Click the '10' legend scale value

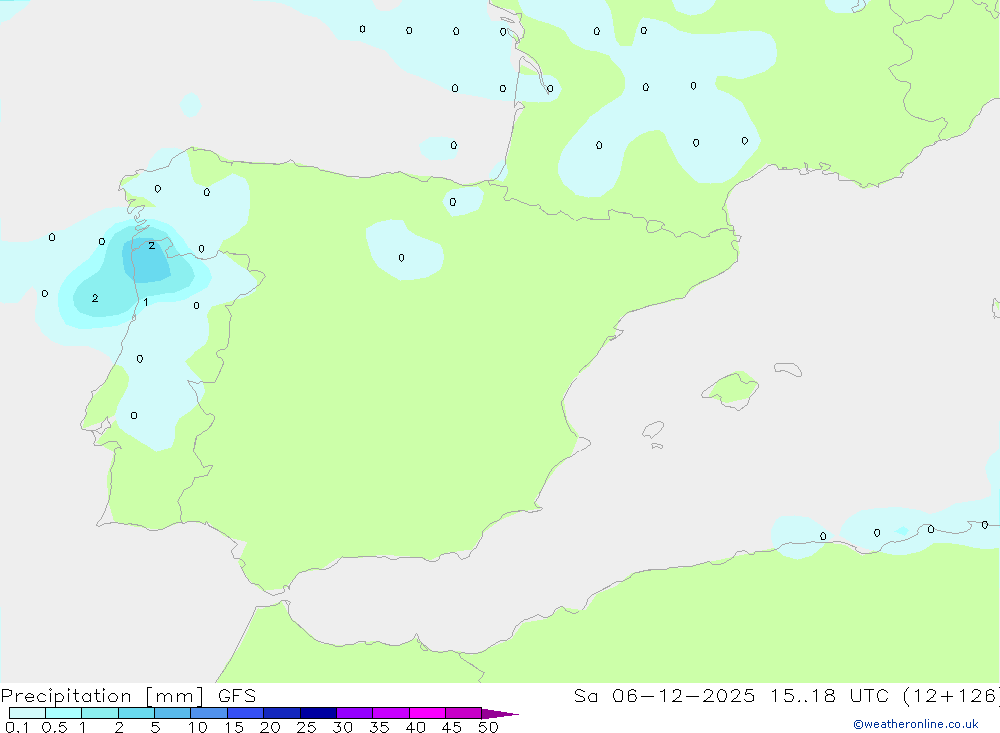click(x=198, y=727)
